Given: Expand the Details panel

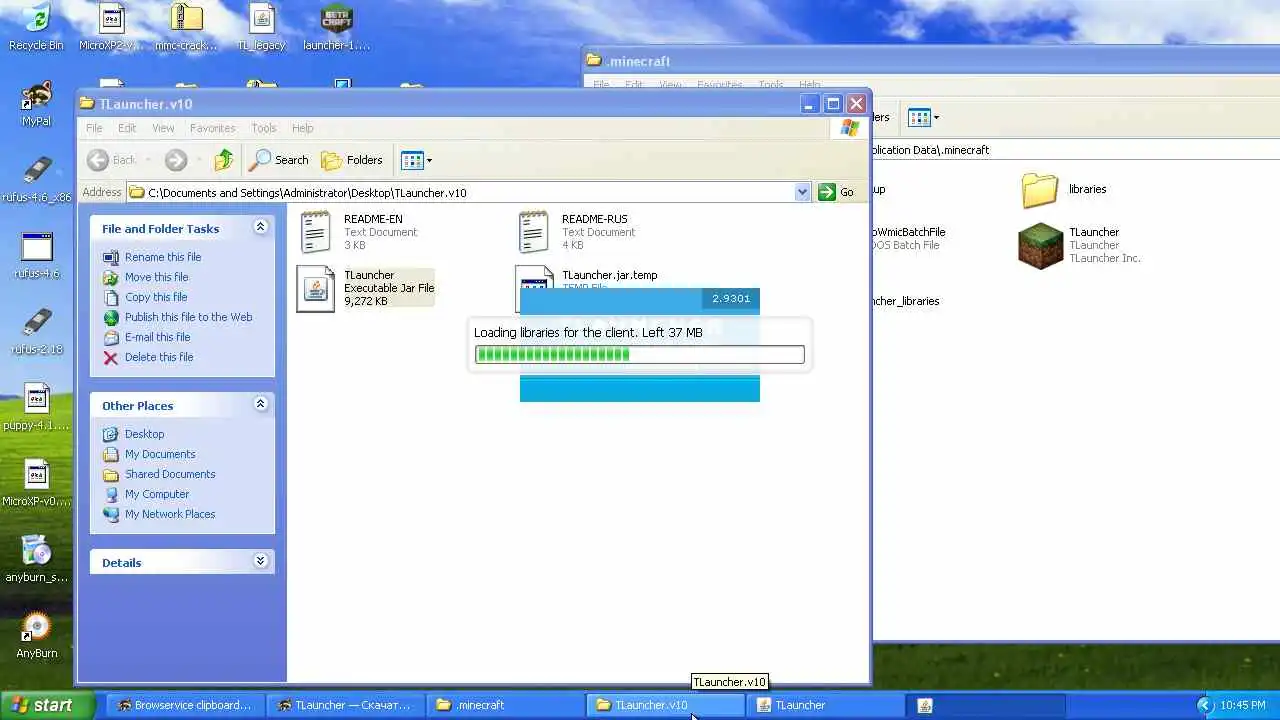Looking at the screenshot, I should pyautogui.click(x=260, y=561).
